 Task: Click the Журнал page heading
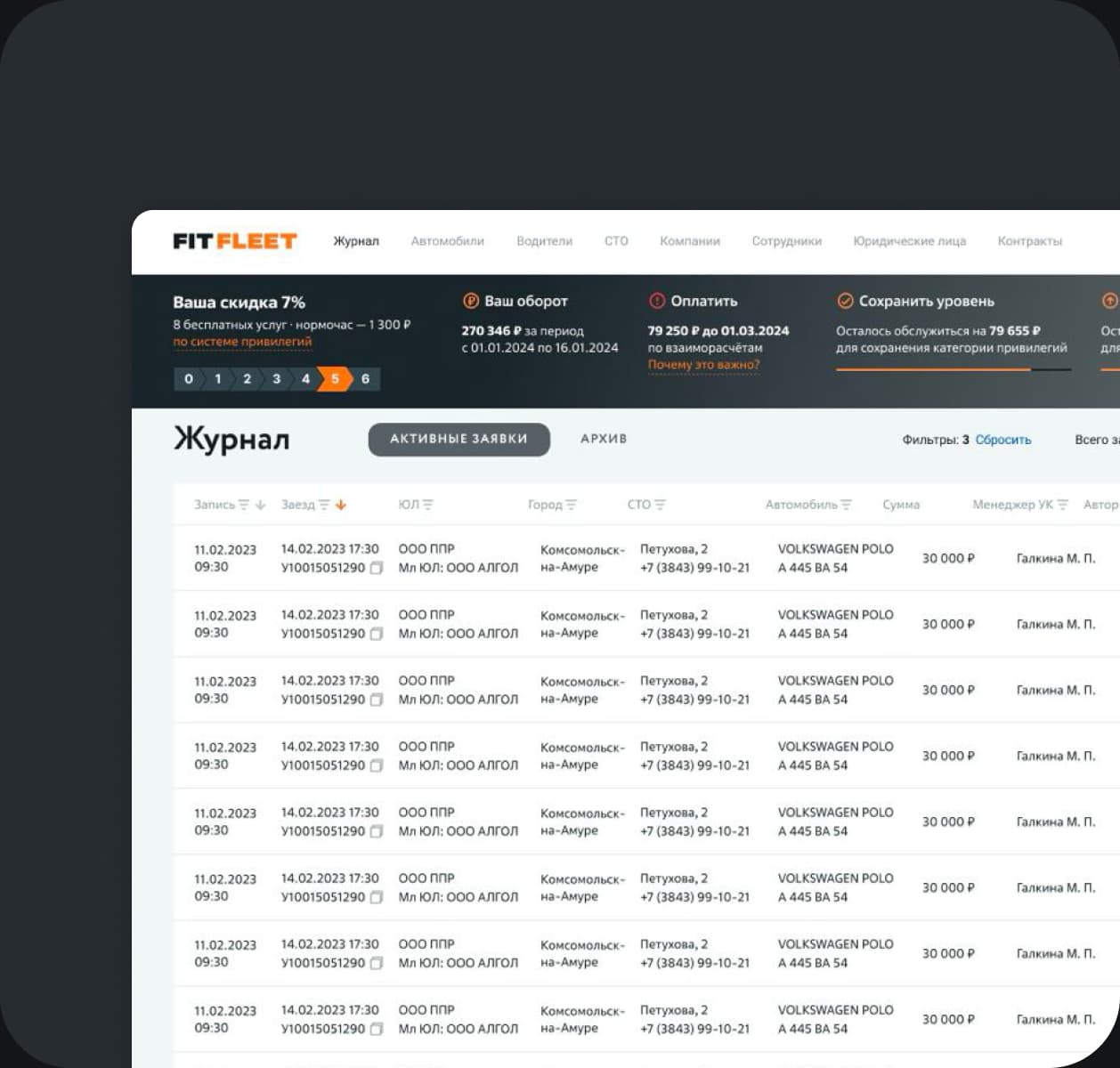click(231, 440)
